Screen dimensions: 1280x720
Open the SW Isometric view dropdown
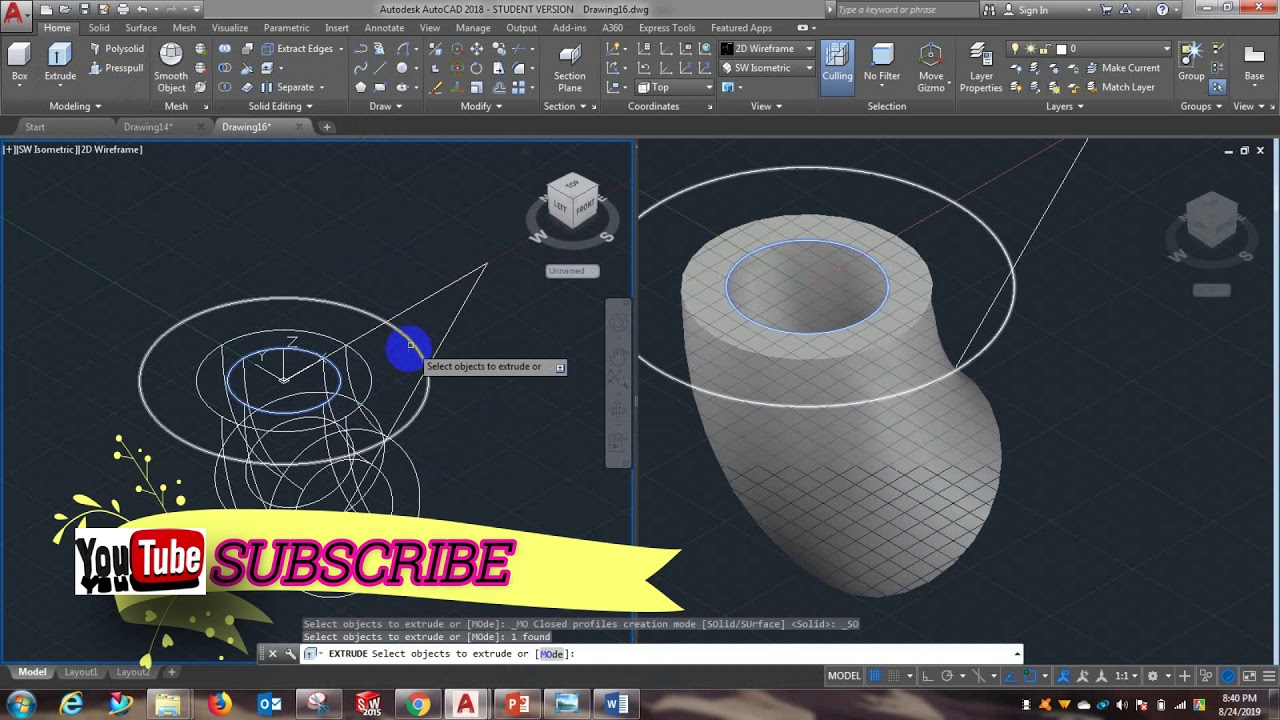[x=767, y=68]
